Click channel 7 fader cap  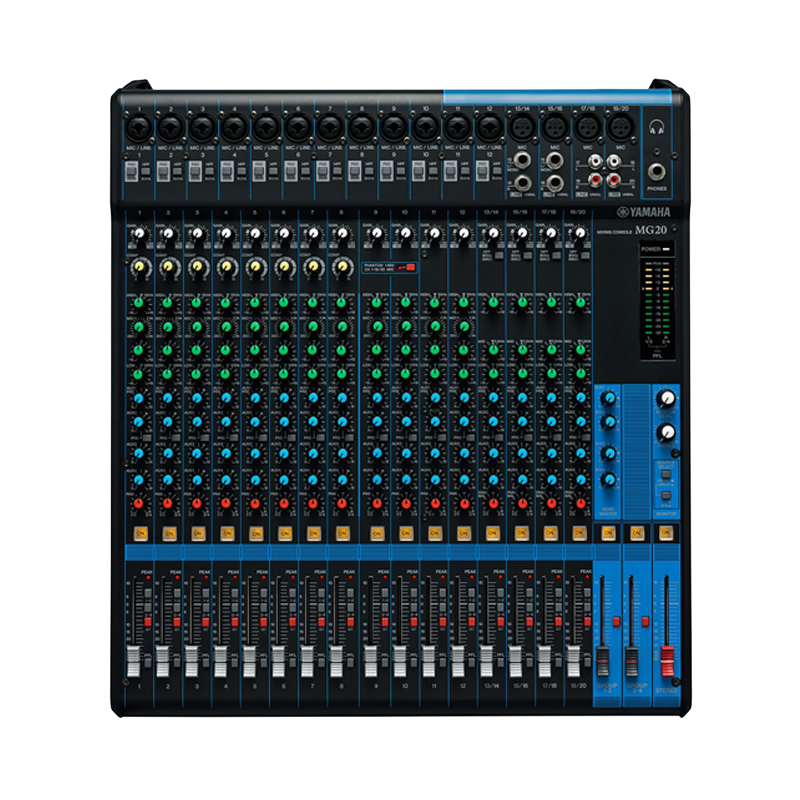[x=307, y=661]
